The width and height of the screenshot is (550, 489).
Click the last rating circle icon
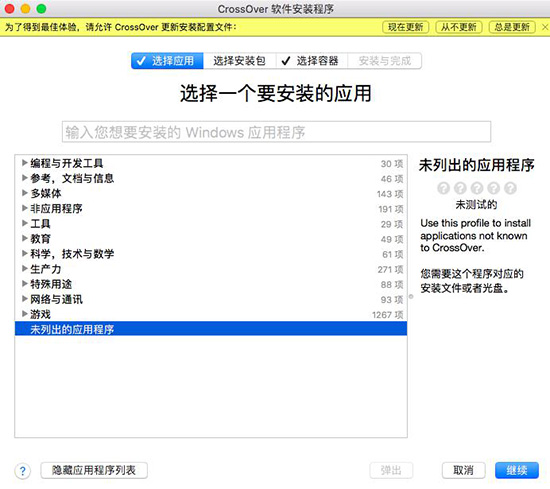tap(510, 188)
